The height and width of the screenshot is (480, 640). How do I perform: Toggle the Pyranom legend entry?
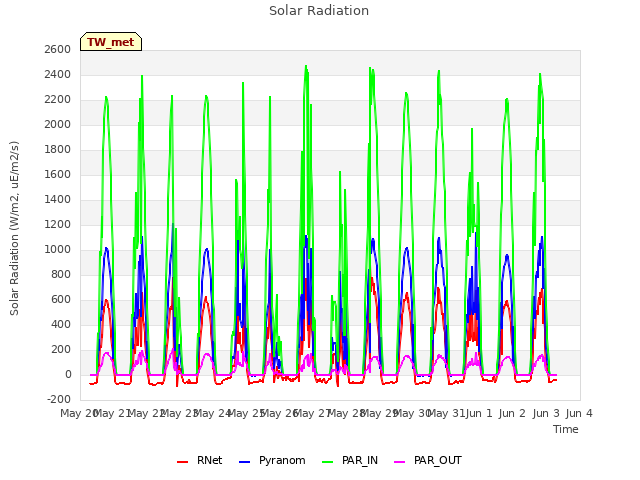coord(272,460)
